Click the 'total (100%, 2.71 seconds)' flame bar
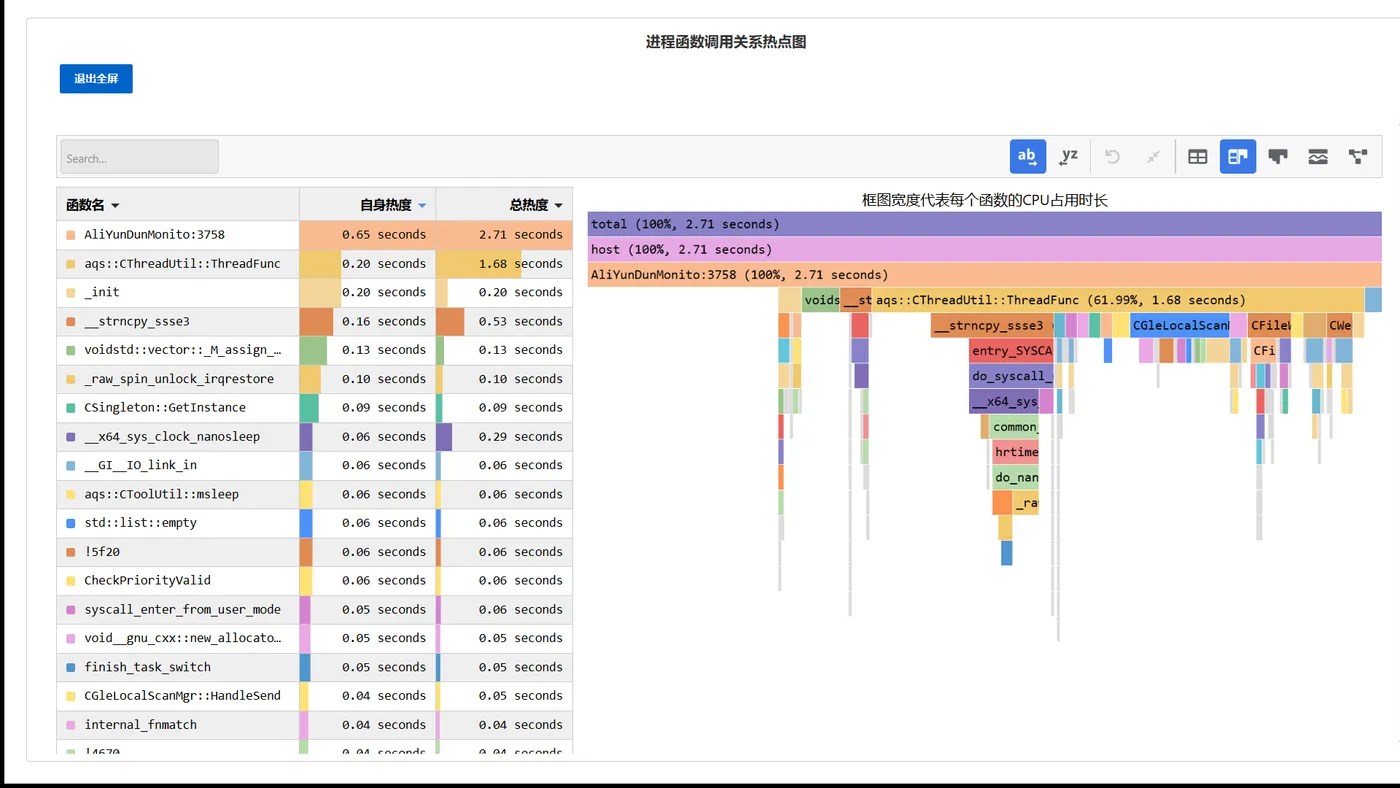The height and width of the screenshot is (788, 1400). 984,224
